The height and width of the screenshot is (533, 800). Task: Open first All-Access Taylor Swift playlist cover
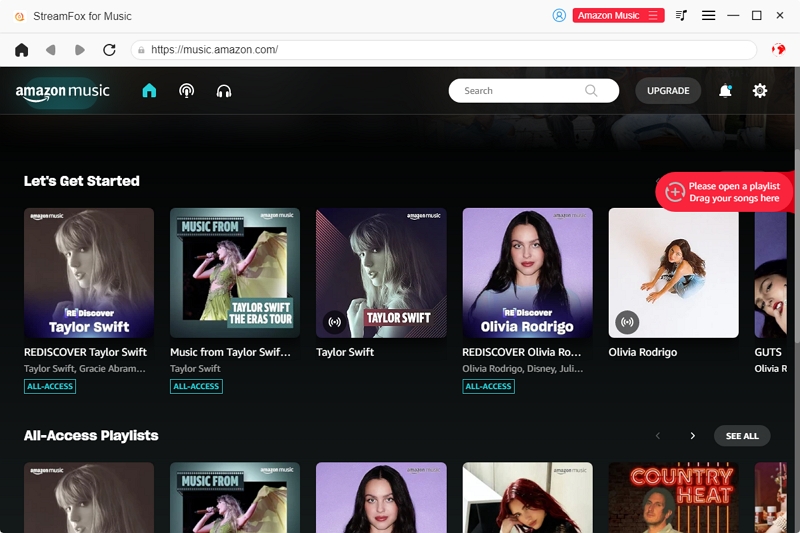point(89,497)
